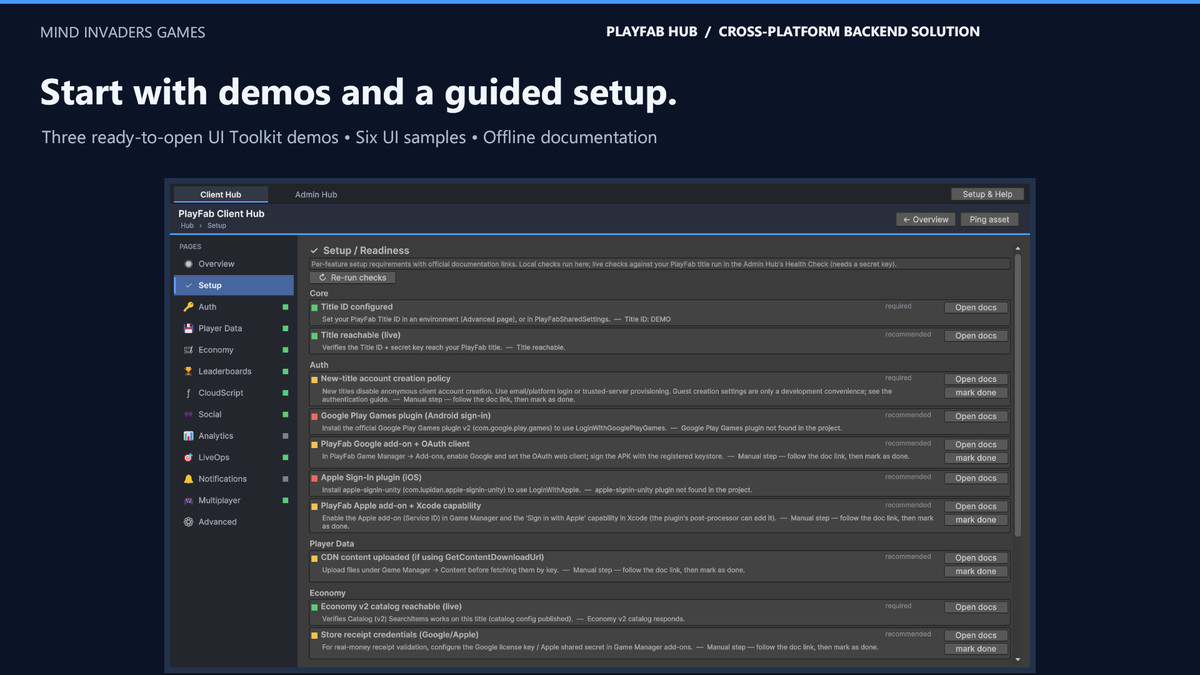Click the vertical scrollbar thumb
The image size is (1200, 675).
tap(1018, 394)
